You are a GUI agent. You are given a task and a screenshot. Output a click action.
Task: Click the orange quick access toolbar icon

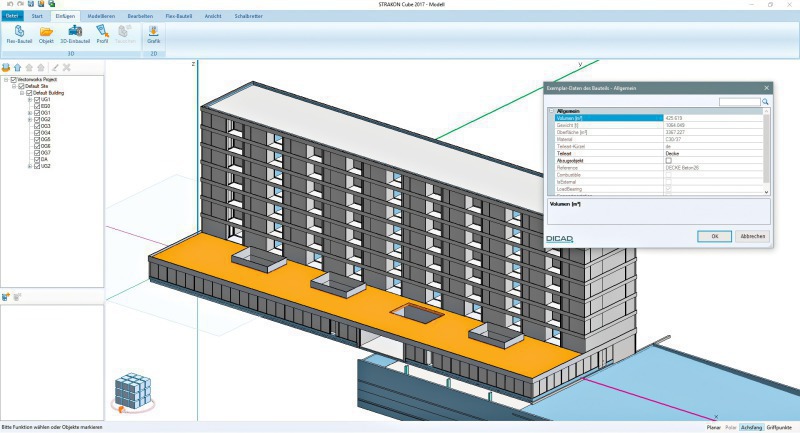point(41,4)
